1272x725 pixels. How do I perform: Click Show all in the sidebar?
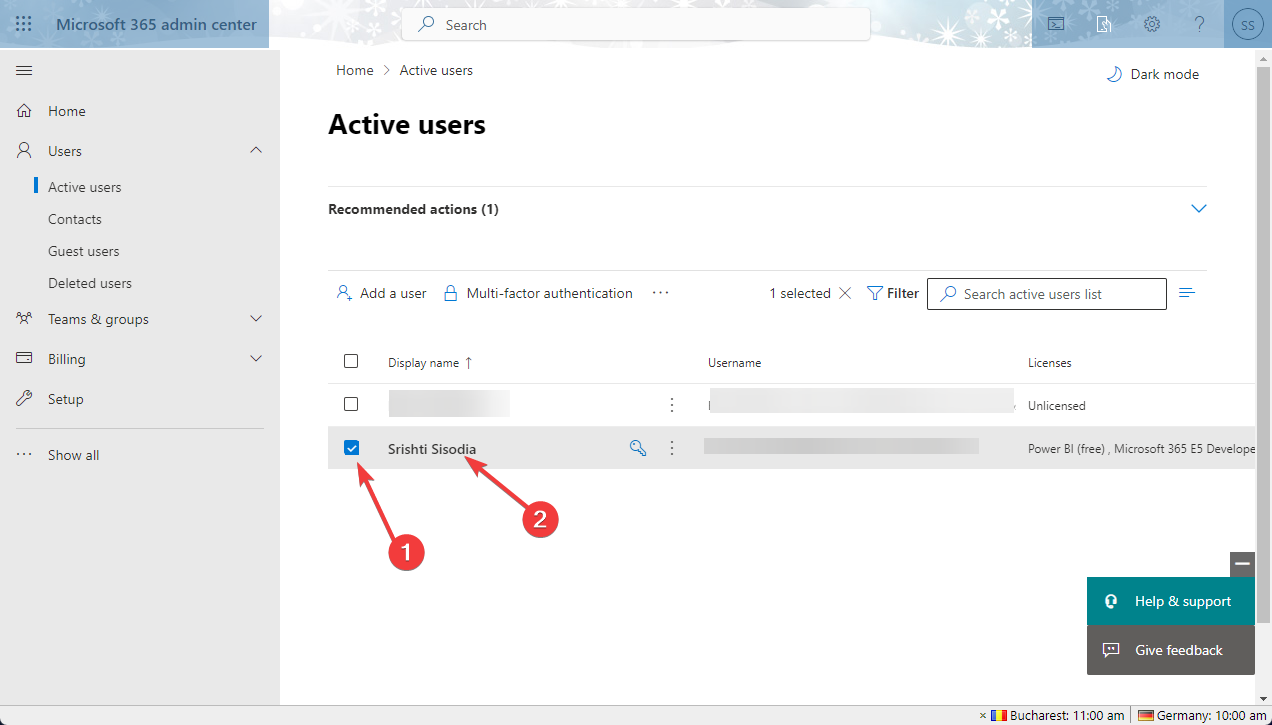74,455
